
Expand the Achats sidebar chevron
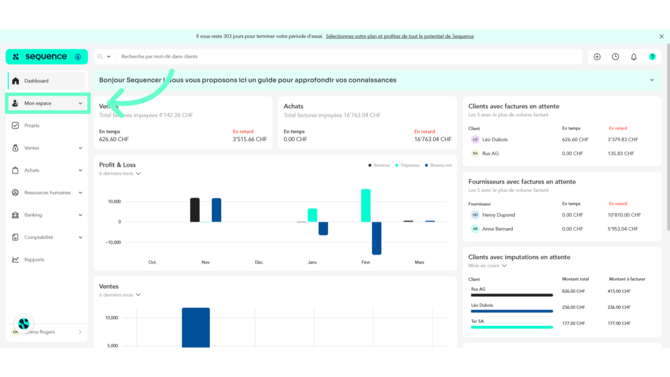(80, 170)
